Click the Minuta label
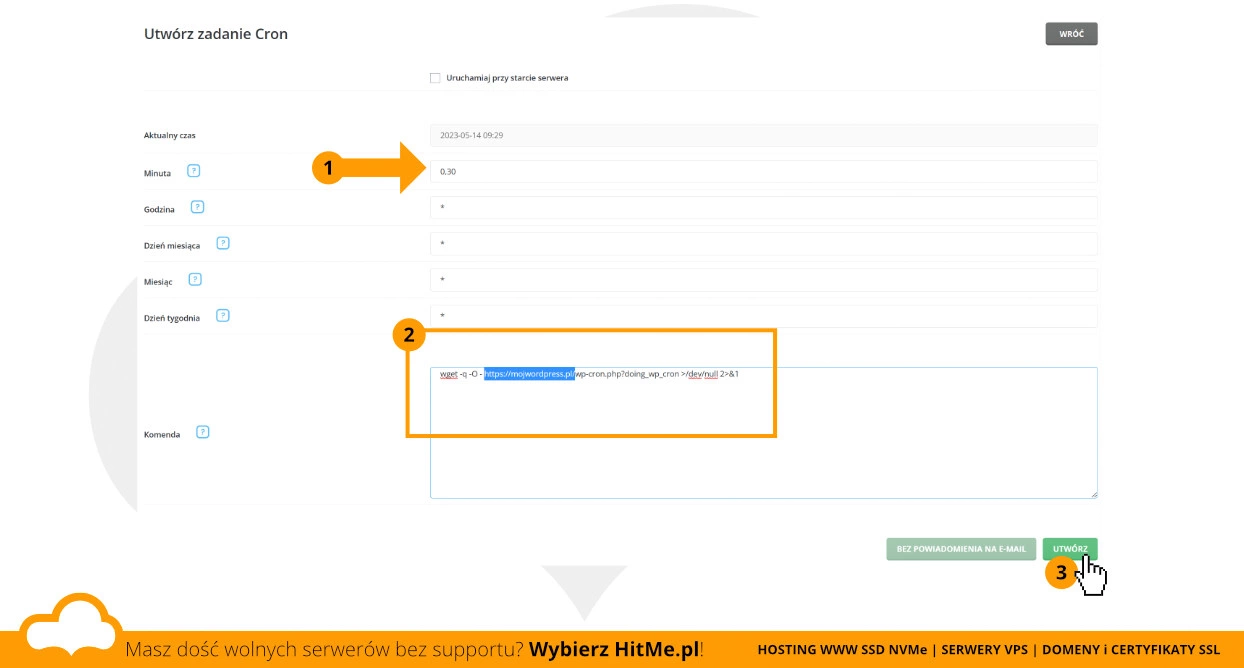 coord(158,173)
